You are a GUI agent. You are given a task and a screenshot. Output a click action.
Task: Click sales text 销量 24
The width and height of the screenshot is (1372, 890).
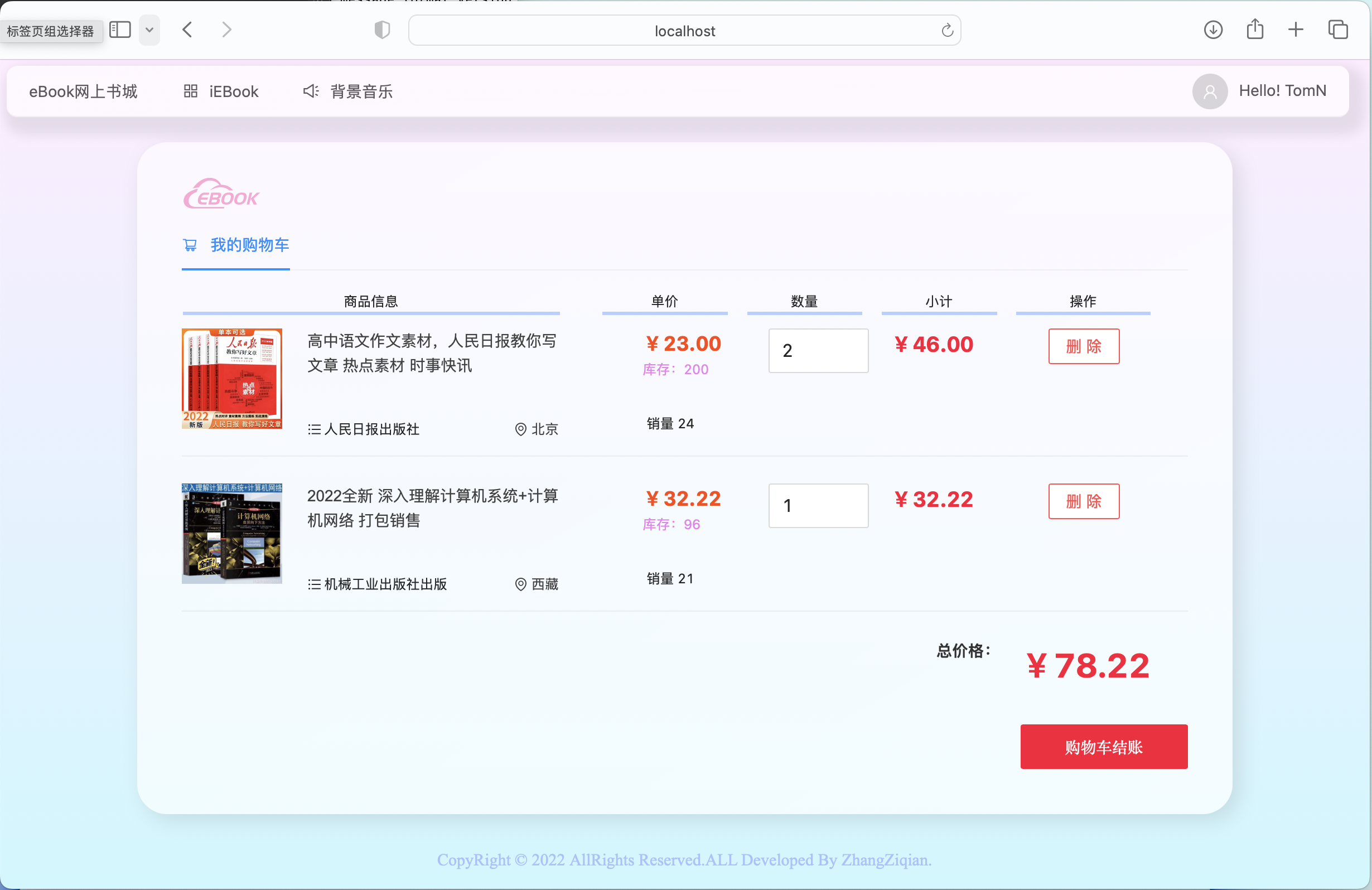coord(670,424)
